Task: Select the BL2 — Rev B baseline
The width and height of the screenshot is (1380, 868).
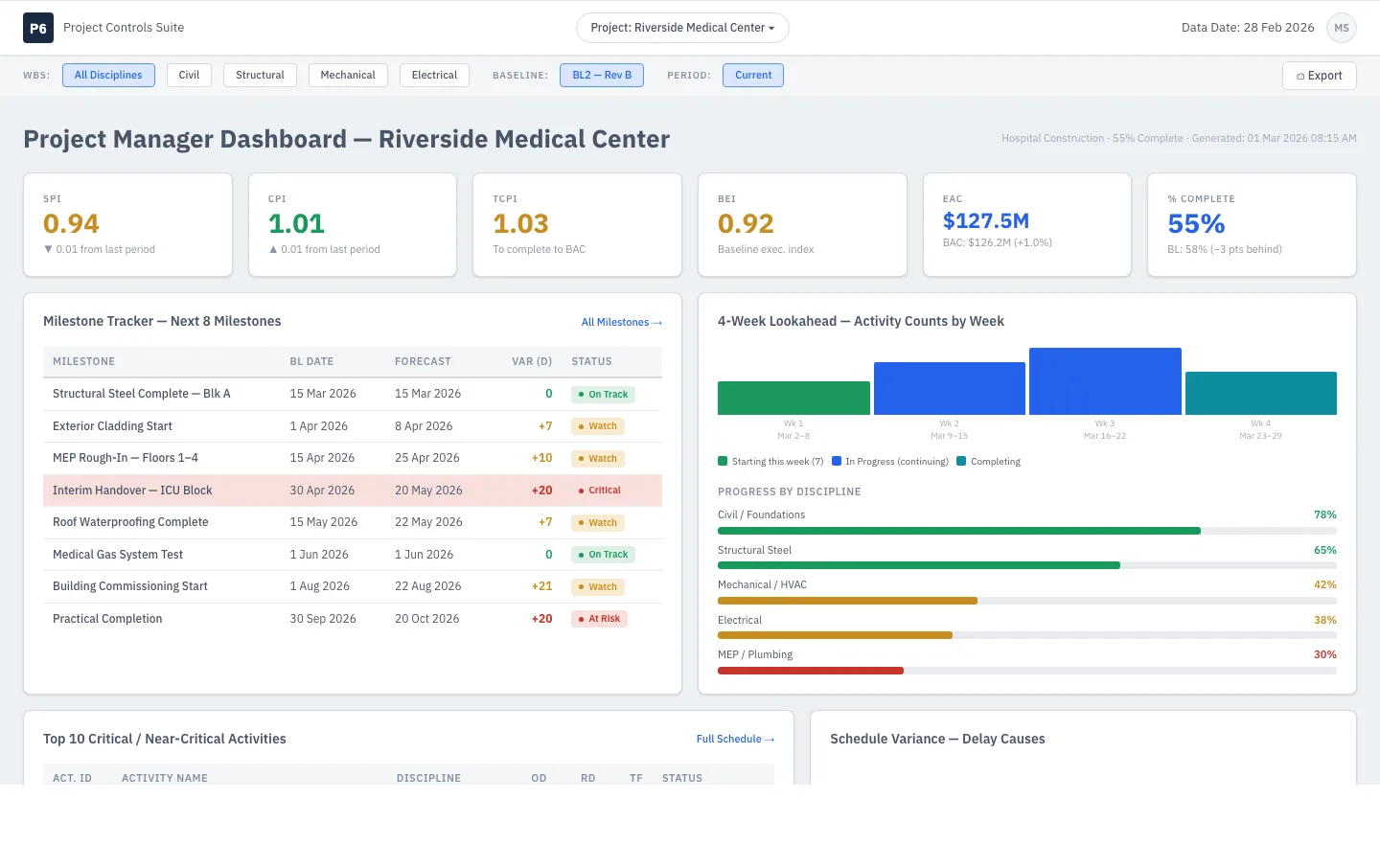Action: [602, 75]
